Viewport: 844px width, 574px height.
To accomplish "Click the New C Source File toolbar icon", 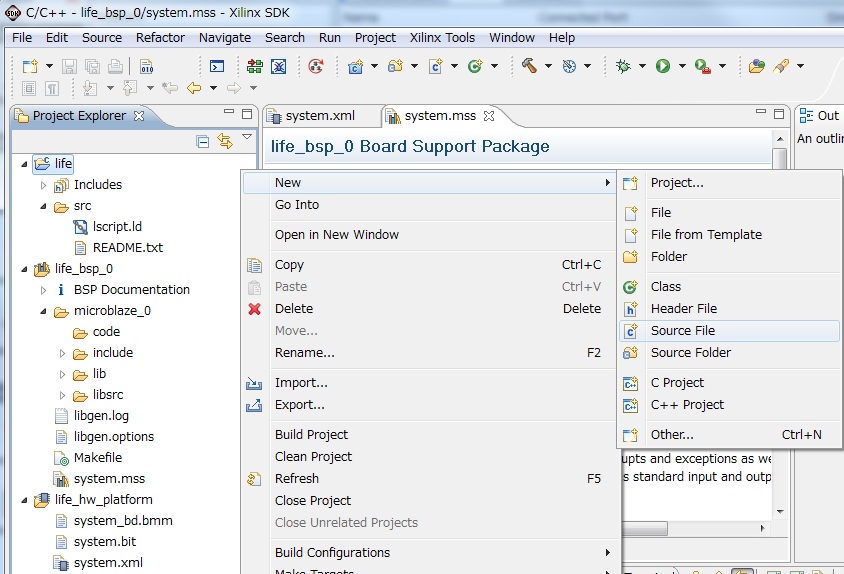I will coord(435,66).
